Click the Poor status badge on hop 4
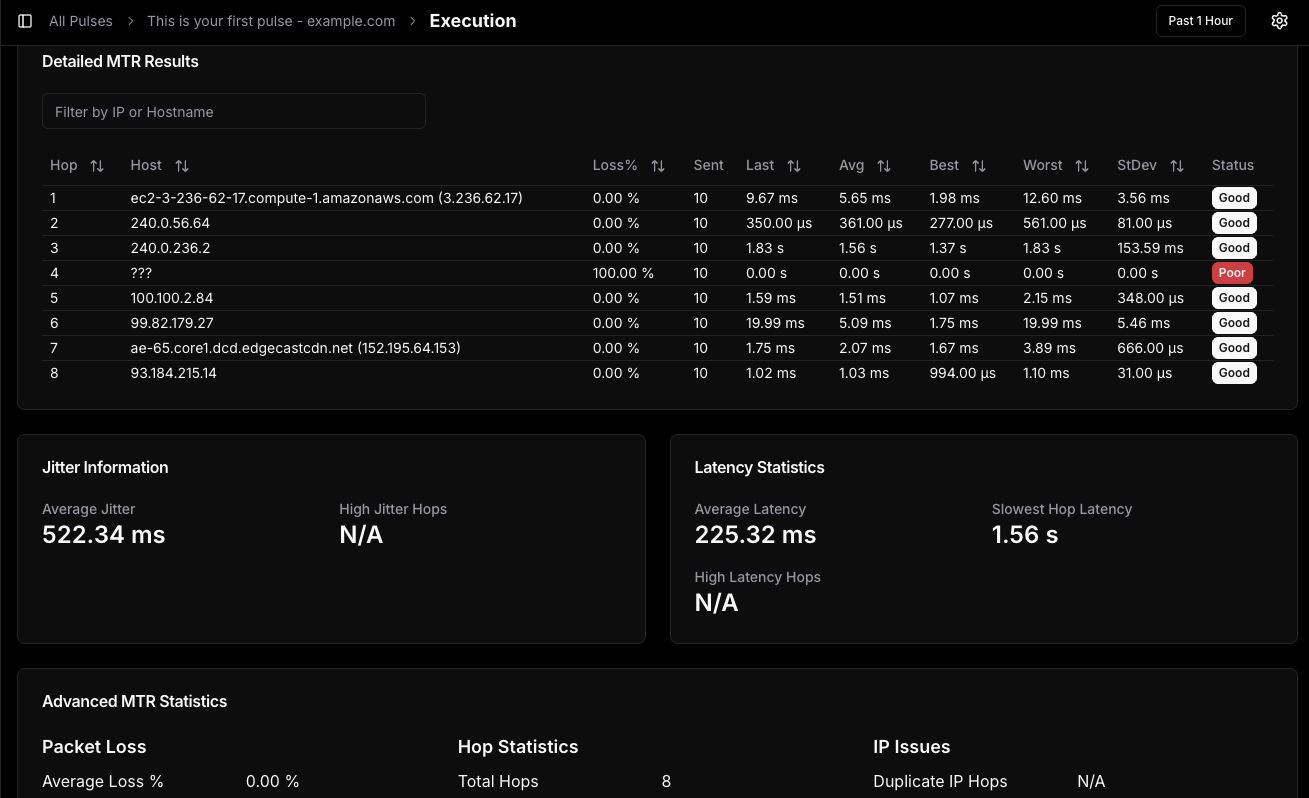Screen dimensions: 1309x798 1232,273
